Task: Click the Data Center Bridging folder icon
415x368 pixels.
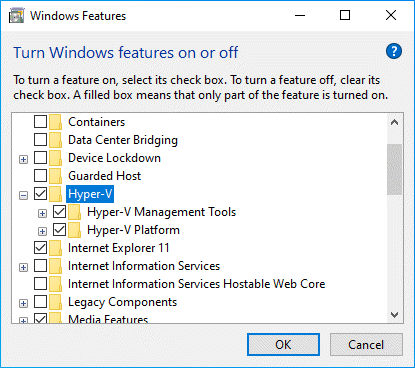Action: [x=55, y=140]
